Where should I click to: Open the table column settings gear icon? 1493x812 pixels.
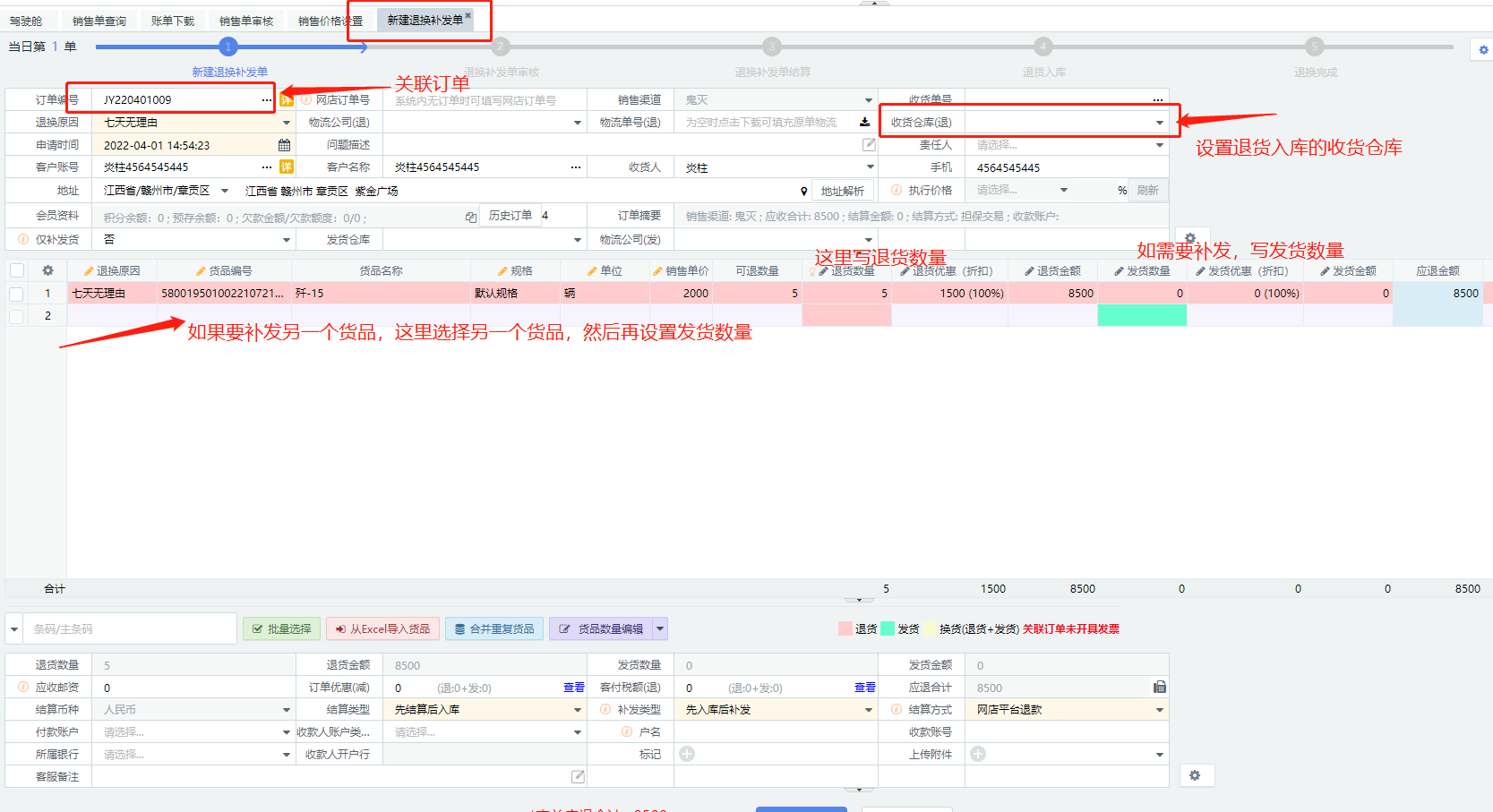[47, 270]
